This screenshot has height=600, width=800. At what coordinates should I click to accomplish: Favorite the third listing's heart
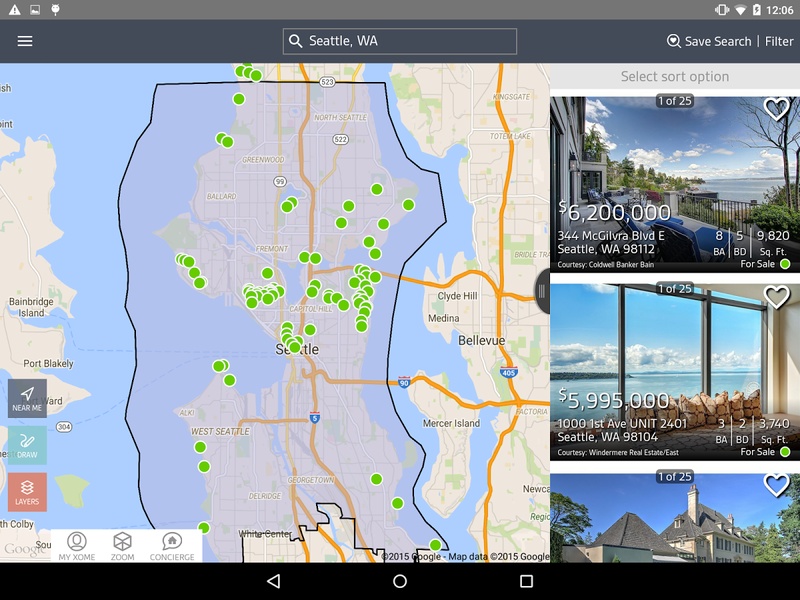coord(777,485)
